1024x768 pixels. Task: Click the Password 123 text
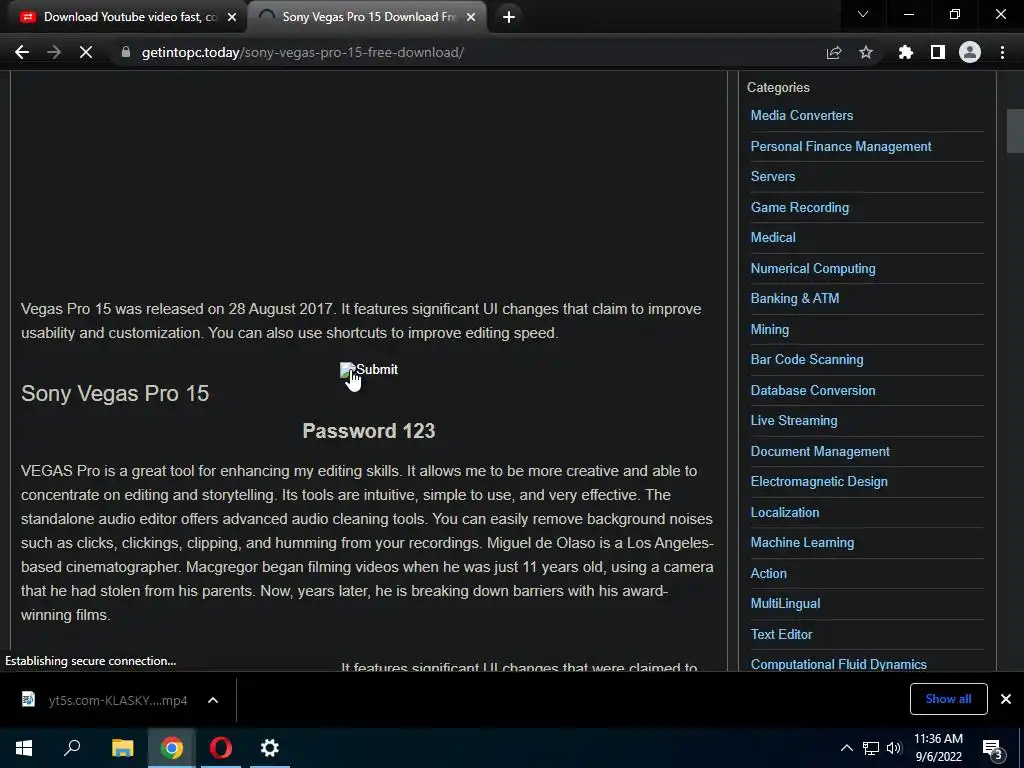pos(369,431)
